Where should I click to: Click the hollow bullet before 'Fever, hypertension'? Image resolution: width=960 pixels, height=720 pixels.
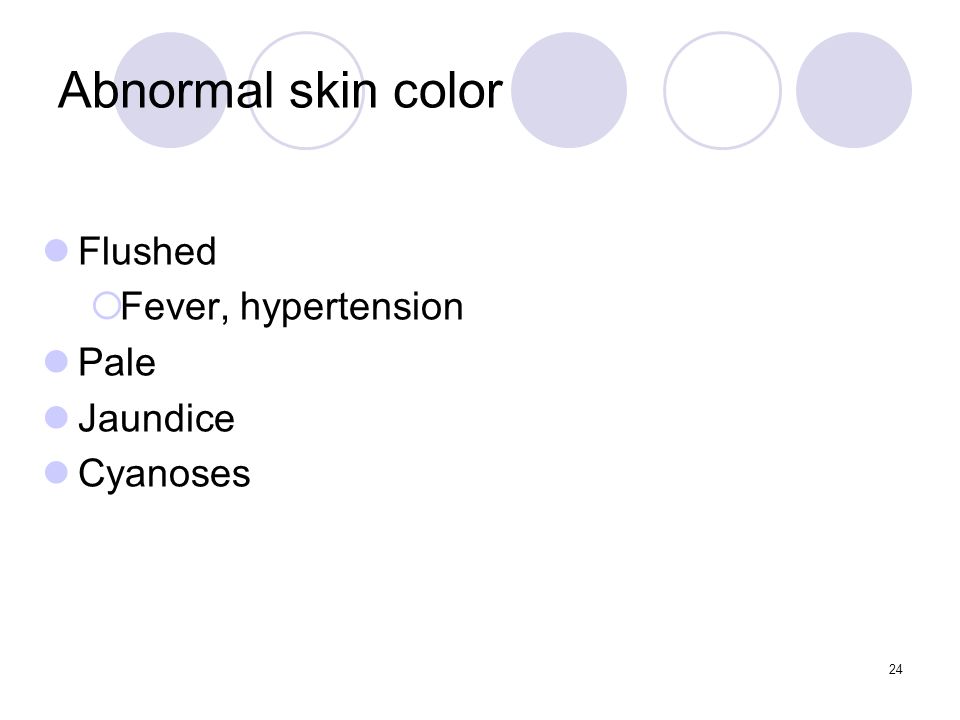[x=106, y=306]
